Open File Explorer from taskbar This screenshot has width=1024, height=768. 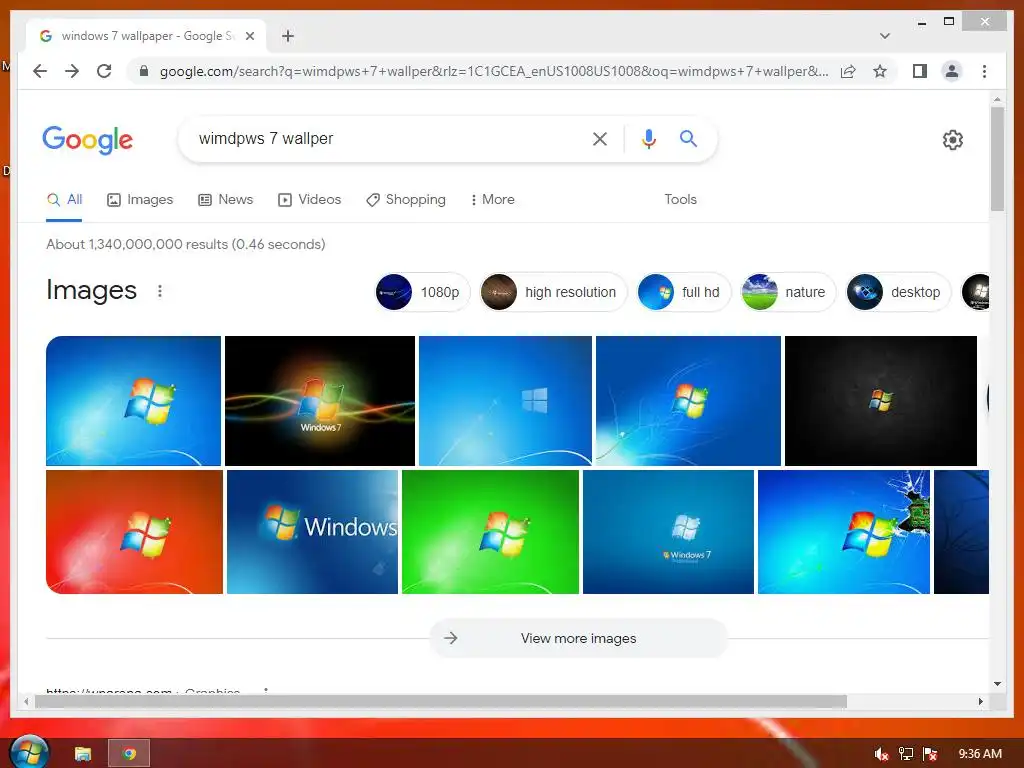83,754
